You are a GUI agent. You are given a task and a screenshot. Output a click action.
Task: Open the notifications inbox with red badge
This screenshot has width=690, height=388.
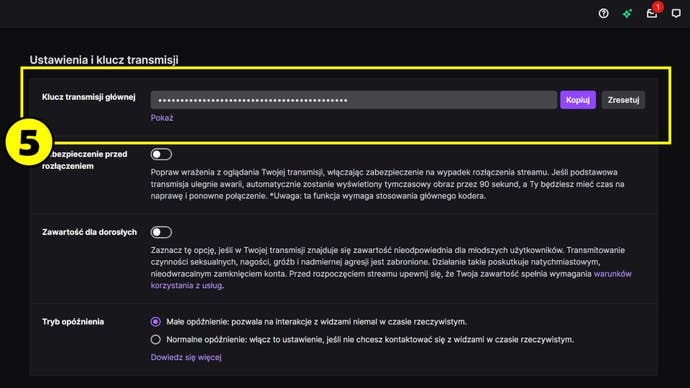point(653,12)
